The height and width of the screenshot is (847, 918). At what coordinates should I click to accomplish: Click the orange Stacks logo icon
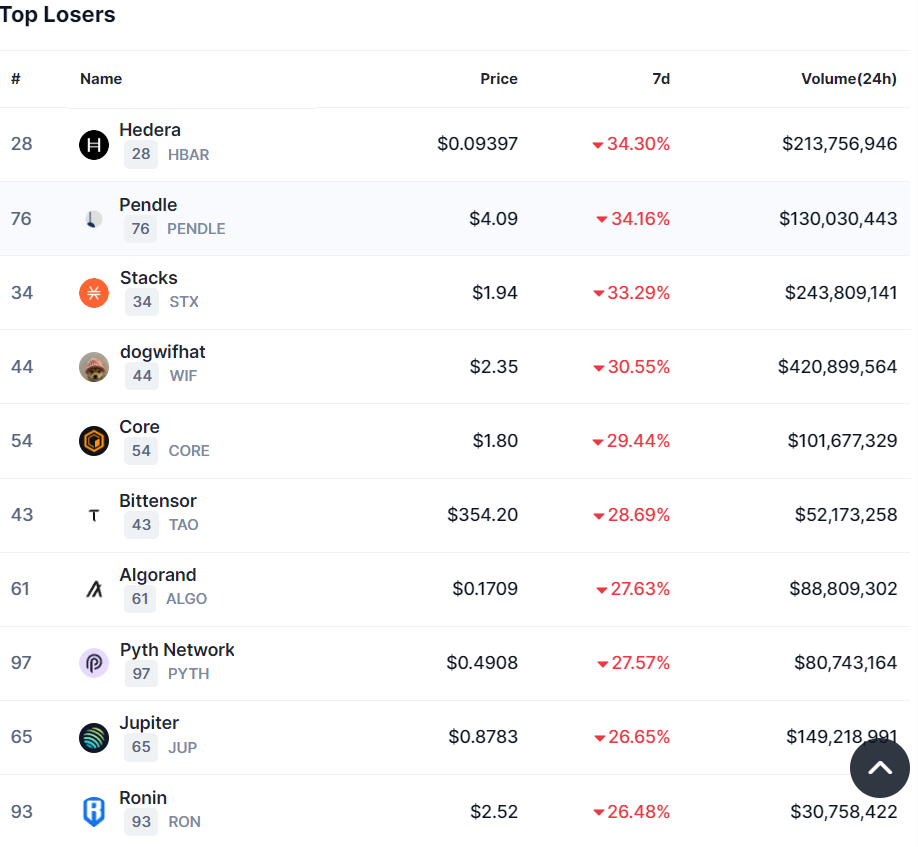pos(94,293)
